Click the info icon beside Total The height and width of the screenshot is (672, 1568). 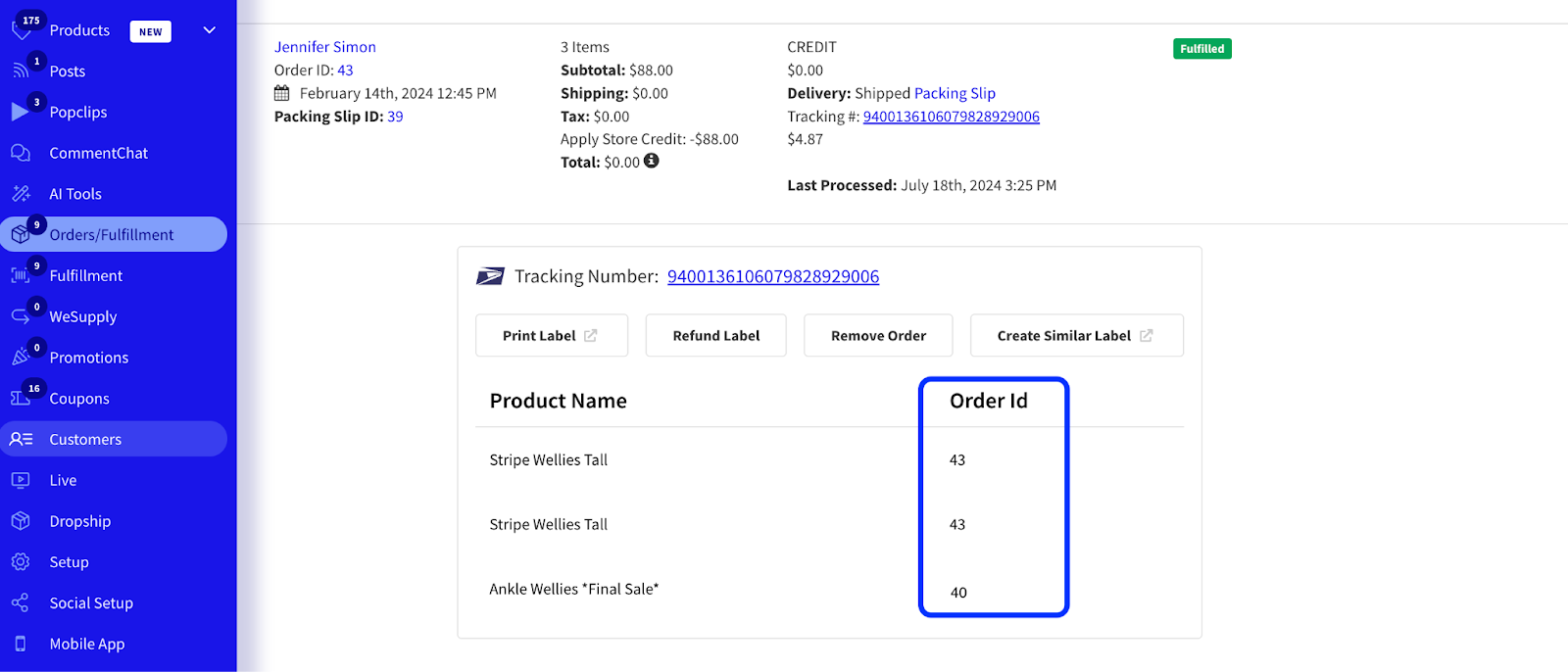(652, 161)
